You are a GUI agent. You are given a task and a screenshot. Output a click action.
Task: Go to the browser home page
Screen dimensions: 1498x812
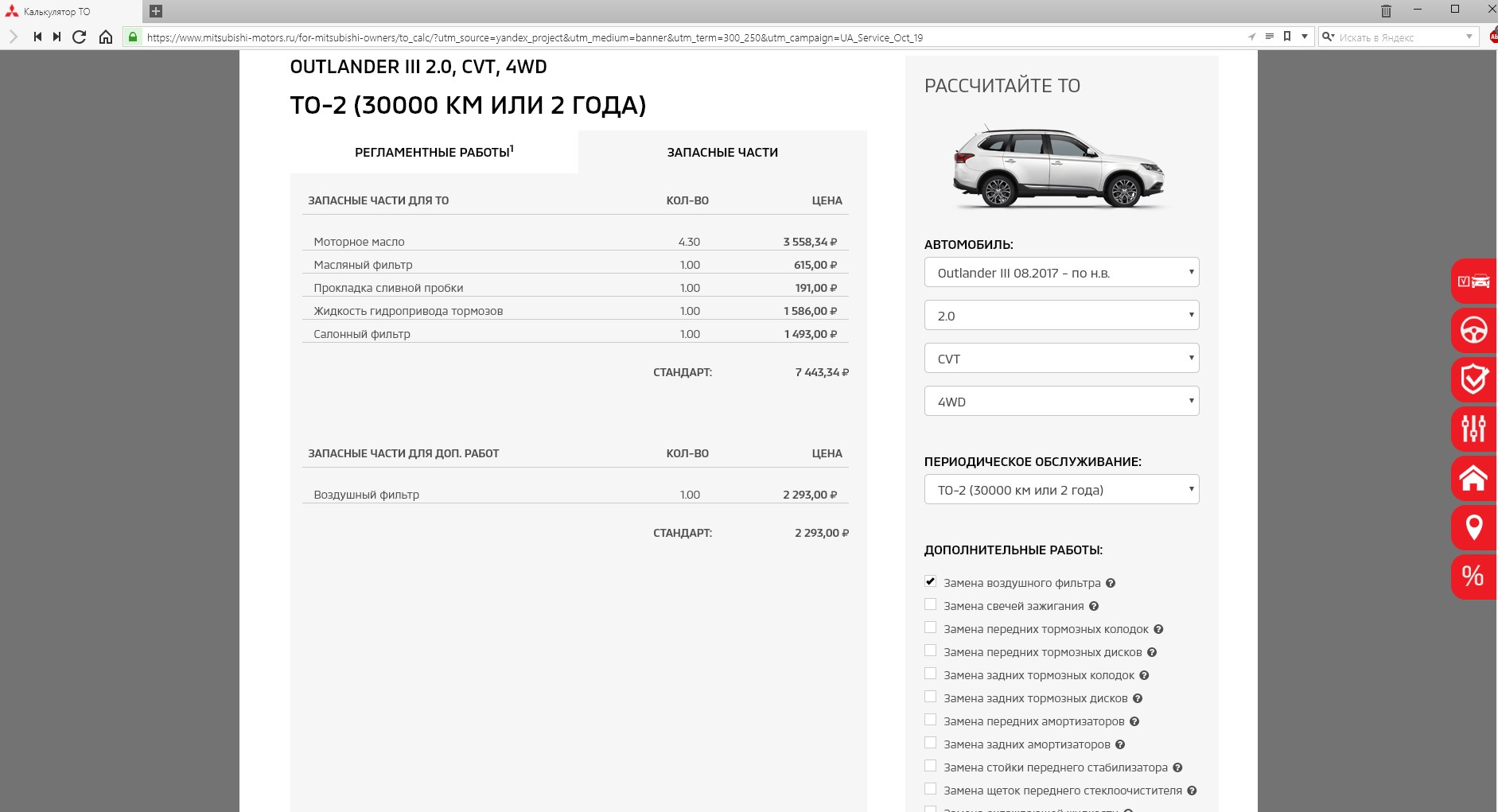tap(106, 37)
